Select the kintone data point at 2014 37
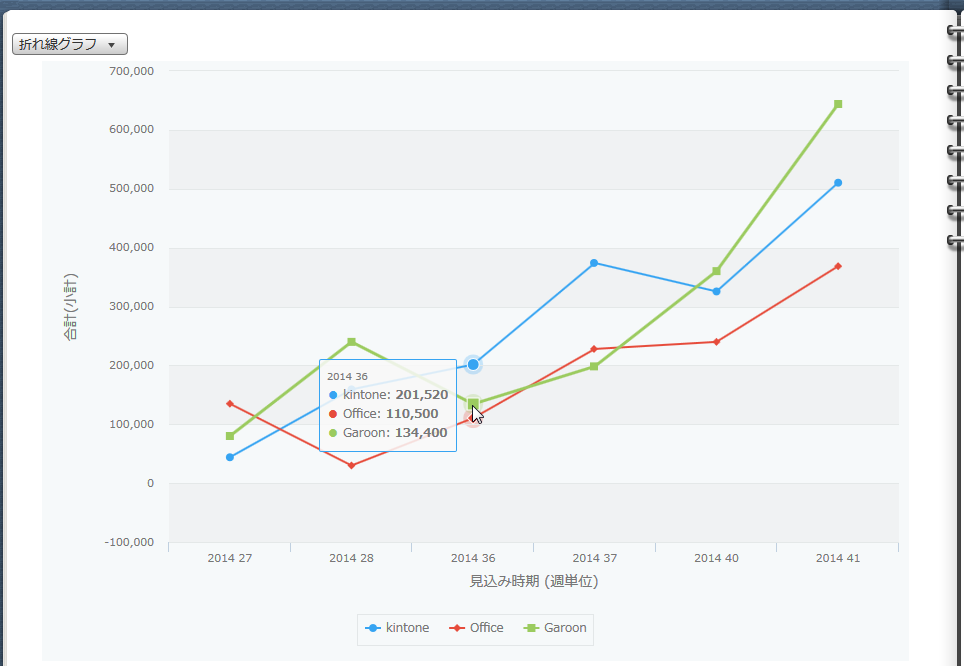964x666 pixels. click(x=594, y=263)
